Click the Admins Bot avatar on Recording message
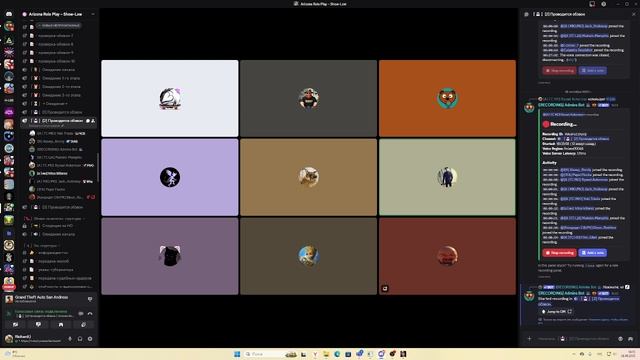Image resolution: width=640 pixels, height=360 pixels. point(529,107)
